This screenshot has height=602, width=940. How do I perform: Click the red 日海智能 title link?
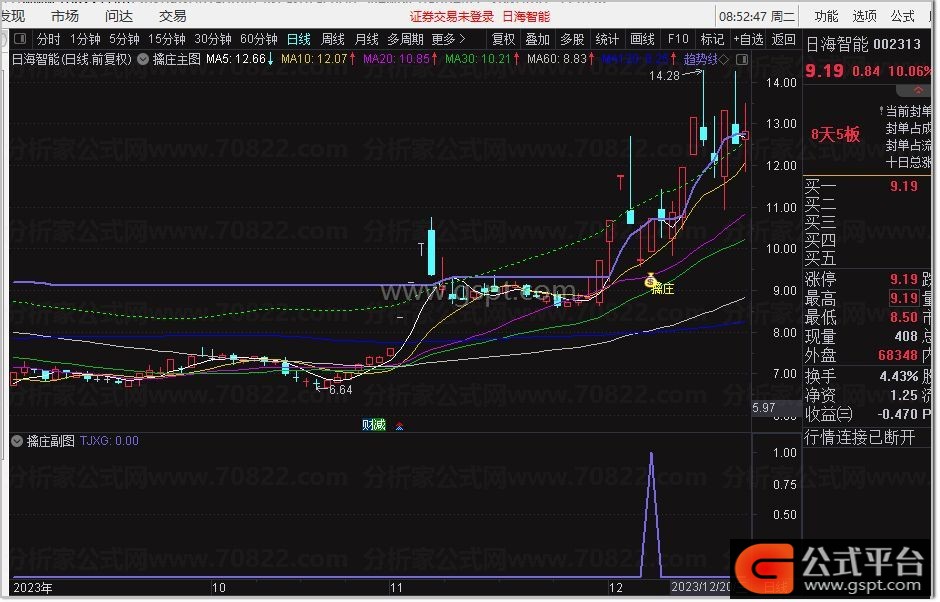[526, 17]
